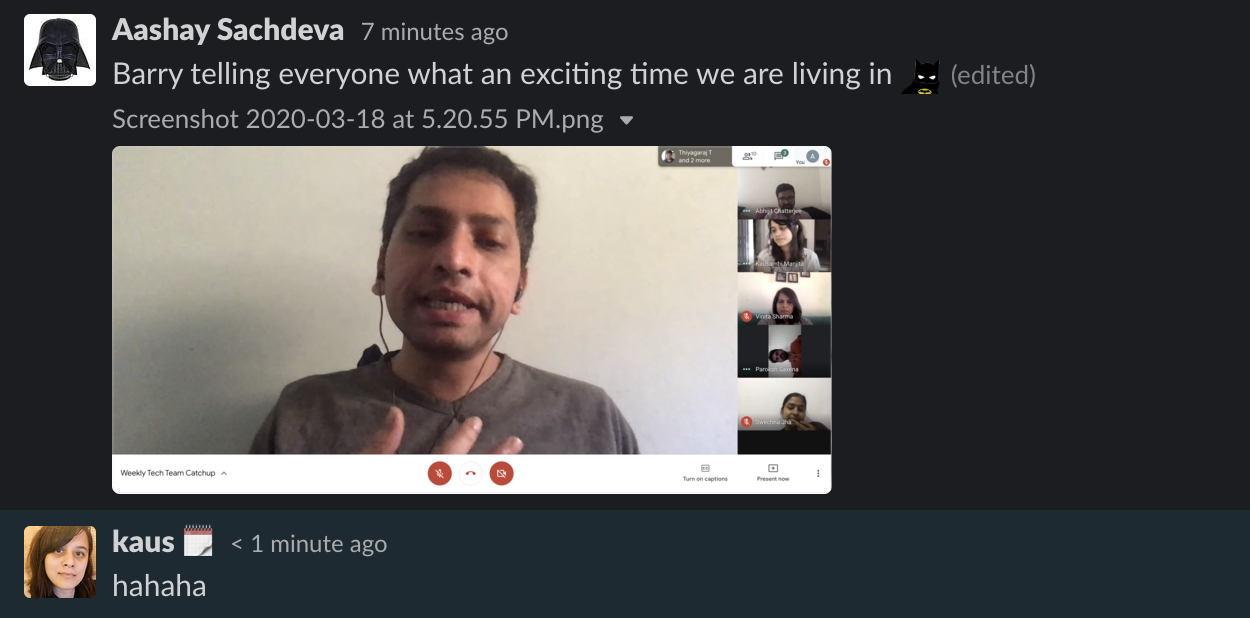Open the Aashay Sachdeva sender name

pyautogui.click(x=228, y=30)
